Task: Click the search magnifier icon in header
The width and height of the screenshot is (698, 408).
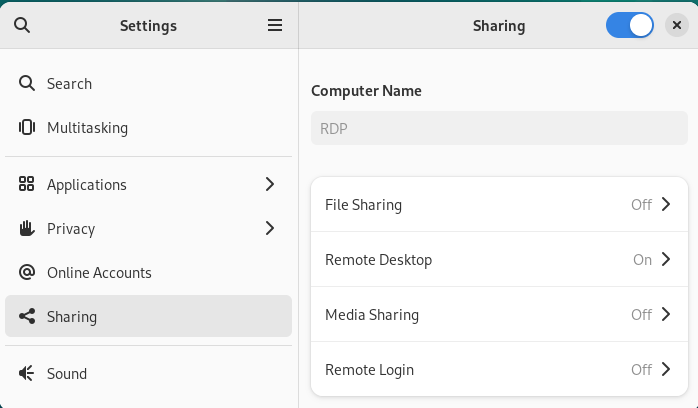Action: 22,25
